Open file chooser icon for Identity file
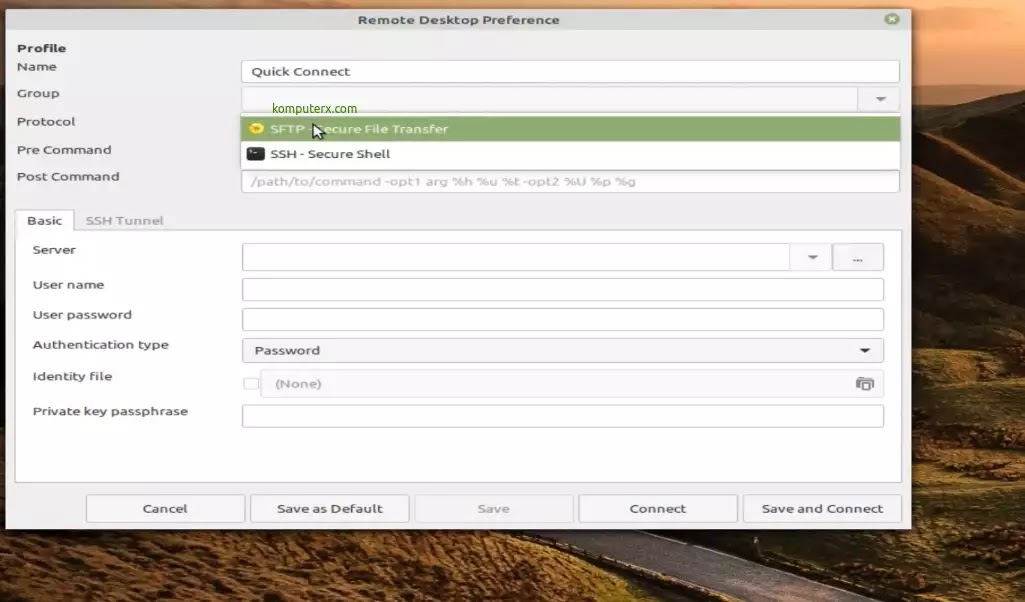The image size is (1025, 602). (864, 384)
